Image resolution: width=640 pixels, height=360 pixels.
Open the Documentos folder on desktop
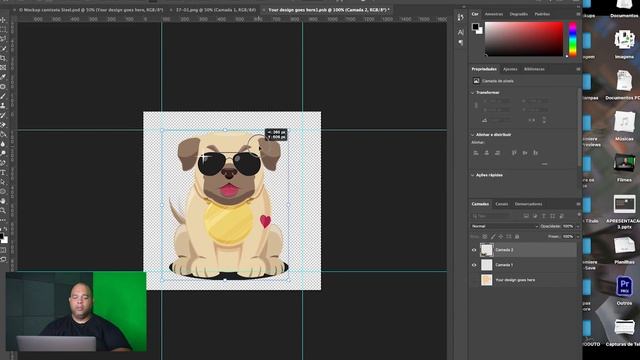[x=624, y=9]
